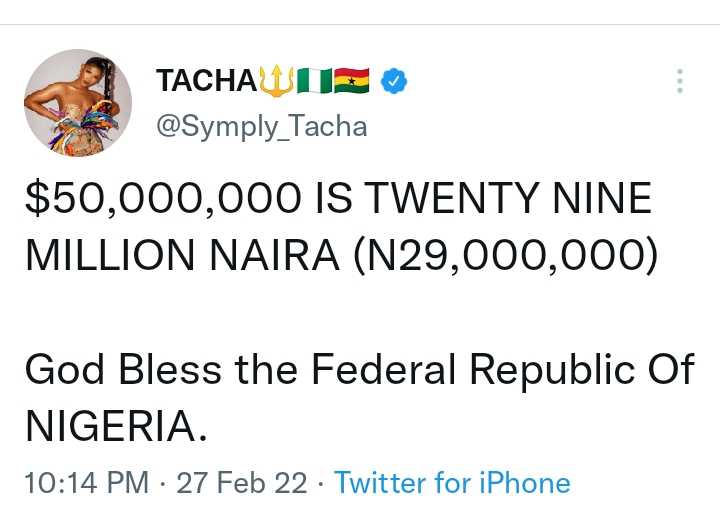This screenshot has height=523, width=720.
Task: Click the Nigerian flag emoji in the name
Action: coord(315,80)
